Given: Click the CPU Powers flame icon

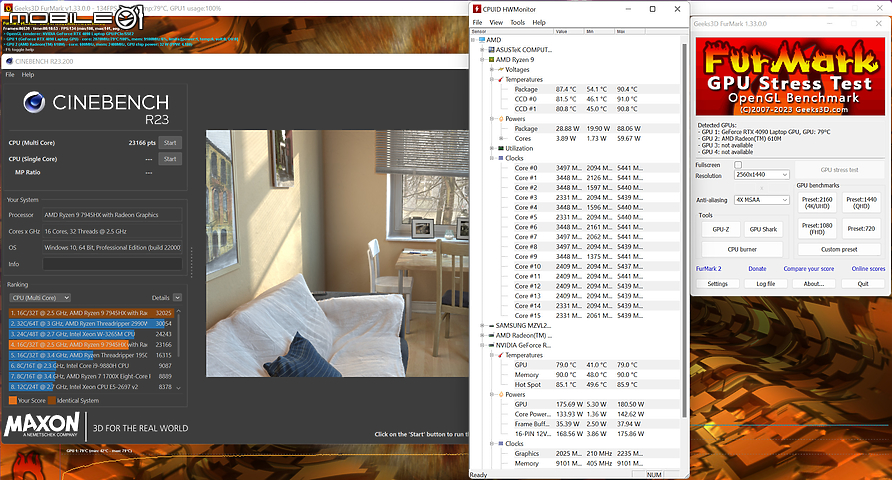Looking at the screenshot, I should [x=501, y=119].
